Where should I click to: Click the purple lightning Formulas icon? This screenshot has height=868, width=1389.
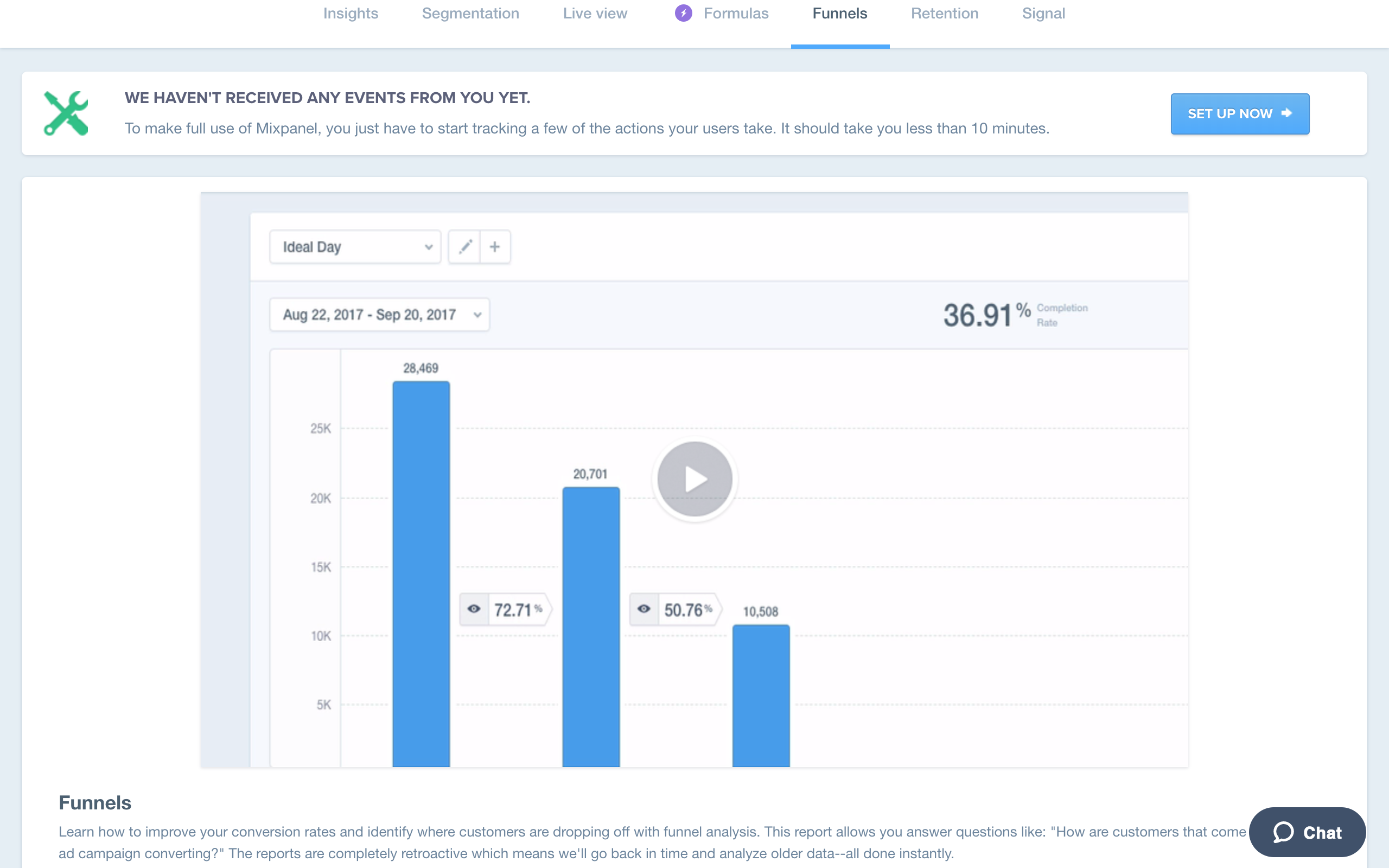click(683, 13)
